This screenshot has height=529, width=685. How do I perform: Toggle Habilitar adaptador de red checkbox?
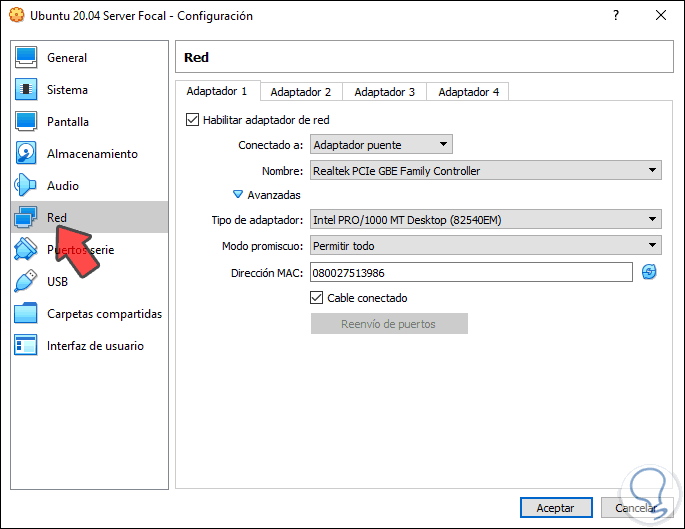coord(193,120)
